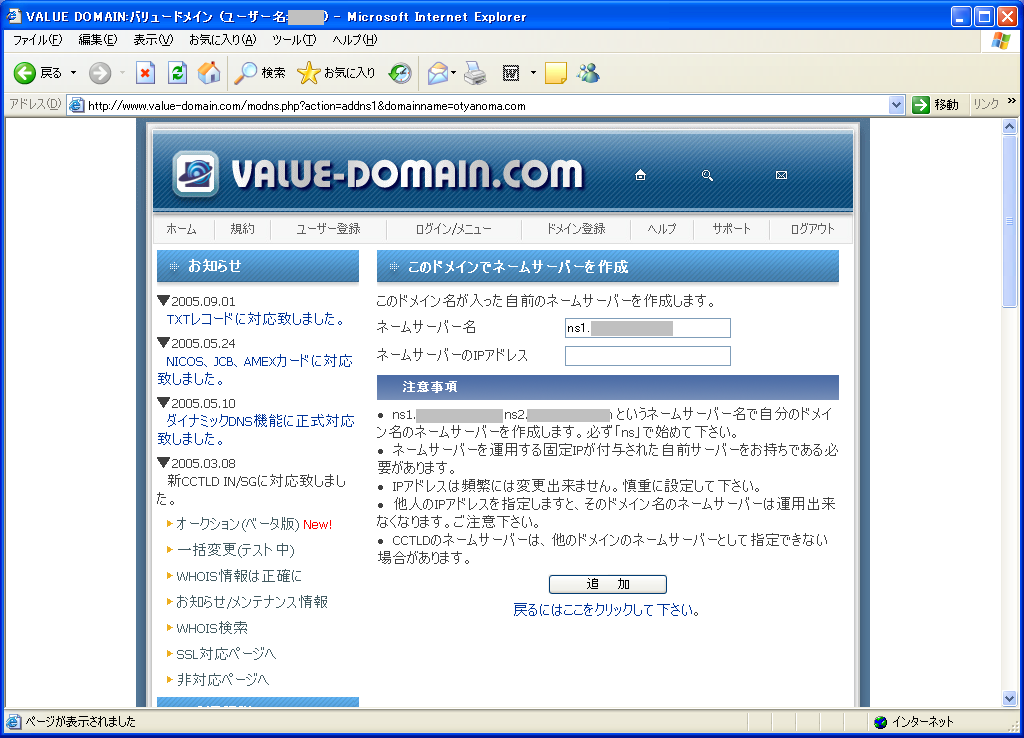Click the VALUE-DOMAIN.COM logo icon
Image resolution: width=1024 pixels, height=738 pixels.
click(x=195, y=174)
